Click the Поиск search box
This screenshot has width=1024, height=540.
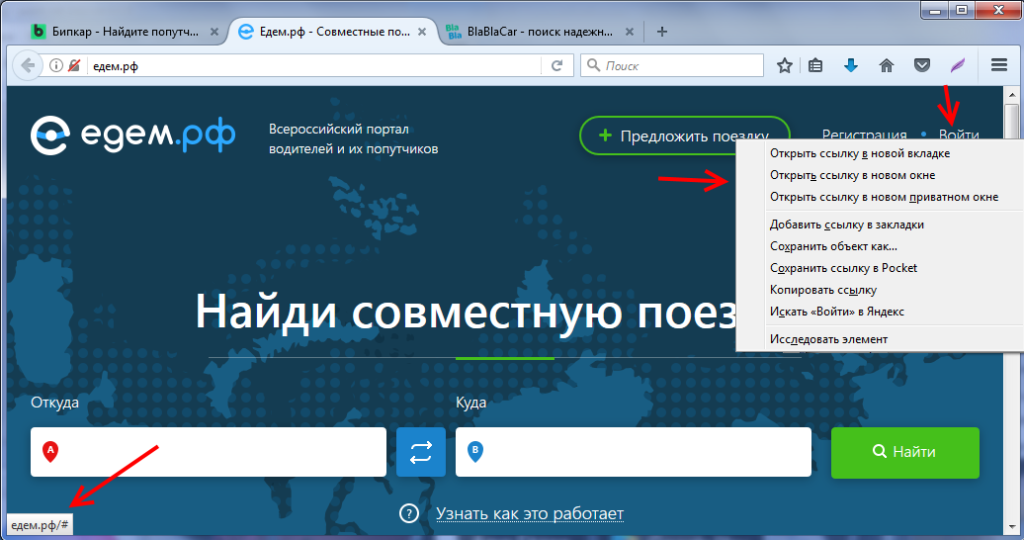[672, 65]
